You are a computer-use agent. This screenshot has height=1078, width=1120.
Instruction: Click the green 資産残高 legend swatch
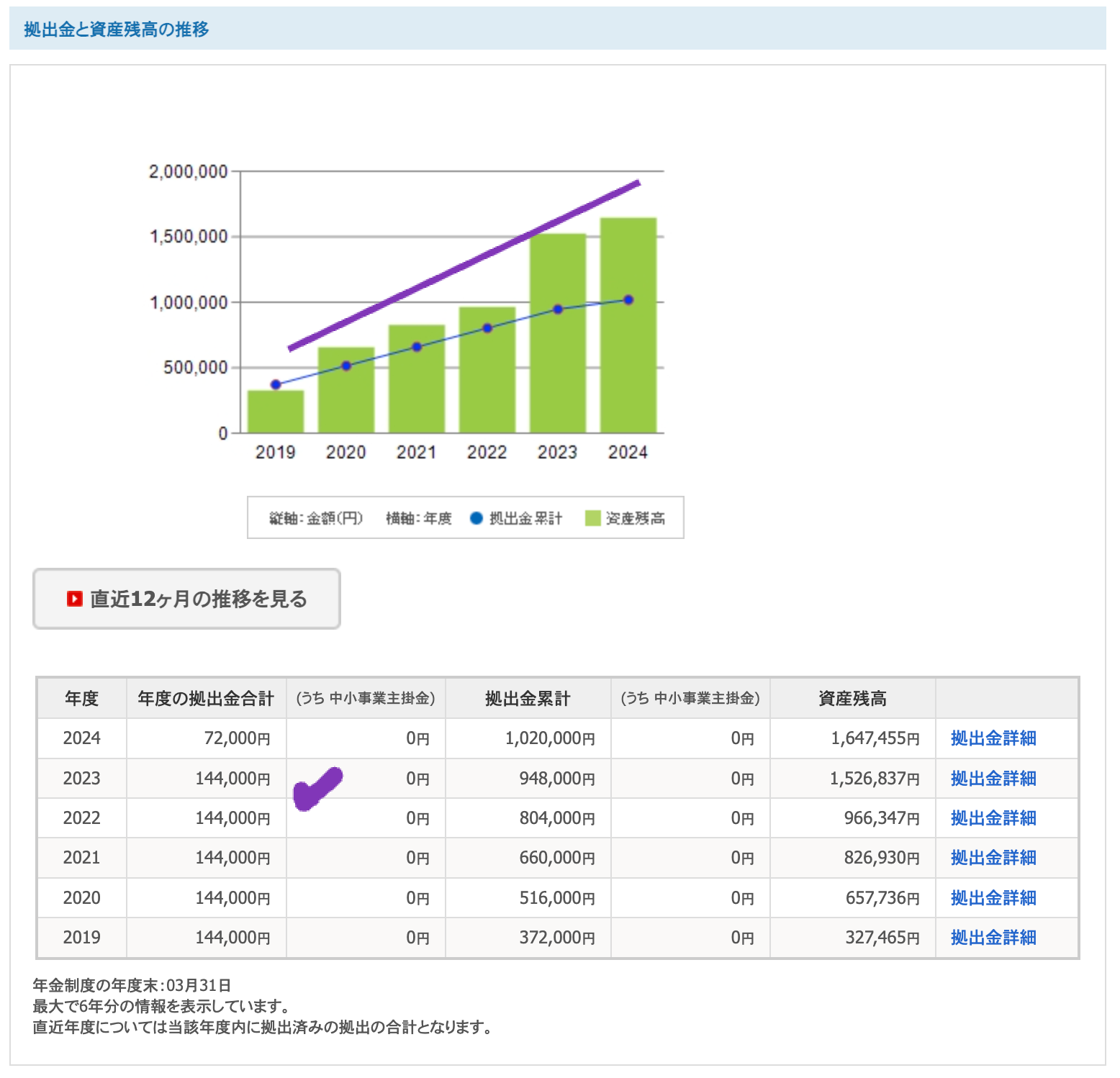click(x=593, y=518)
